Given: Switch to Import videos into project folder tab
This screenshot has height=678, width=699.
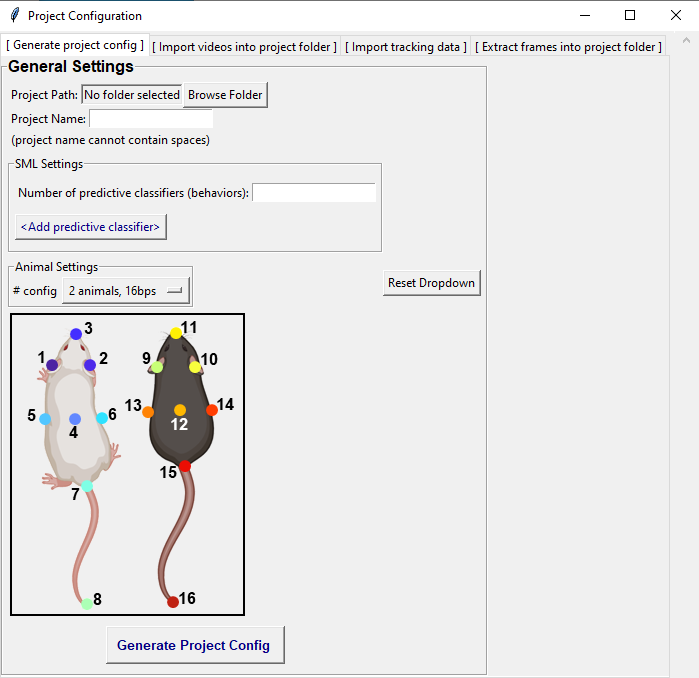Looking at the screenshot, I should pyautogui.click(x=244, y=47).
